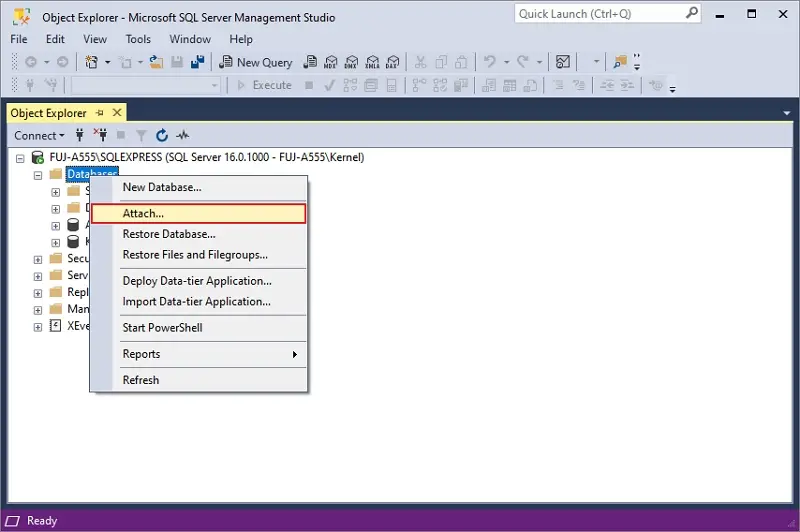Open the View menu
Image resolution: width=800 pixels, height=532 pixels.
95,39
